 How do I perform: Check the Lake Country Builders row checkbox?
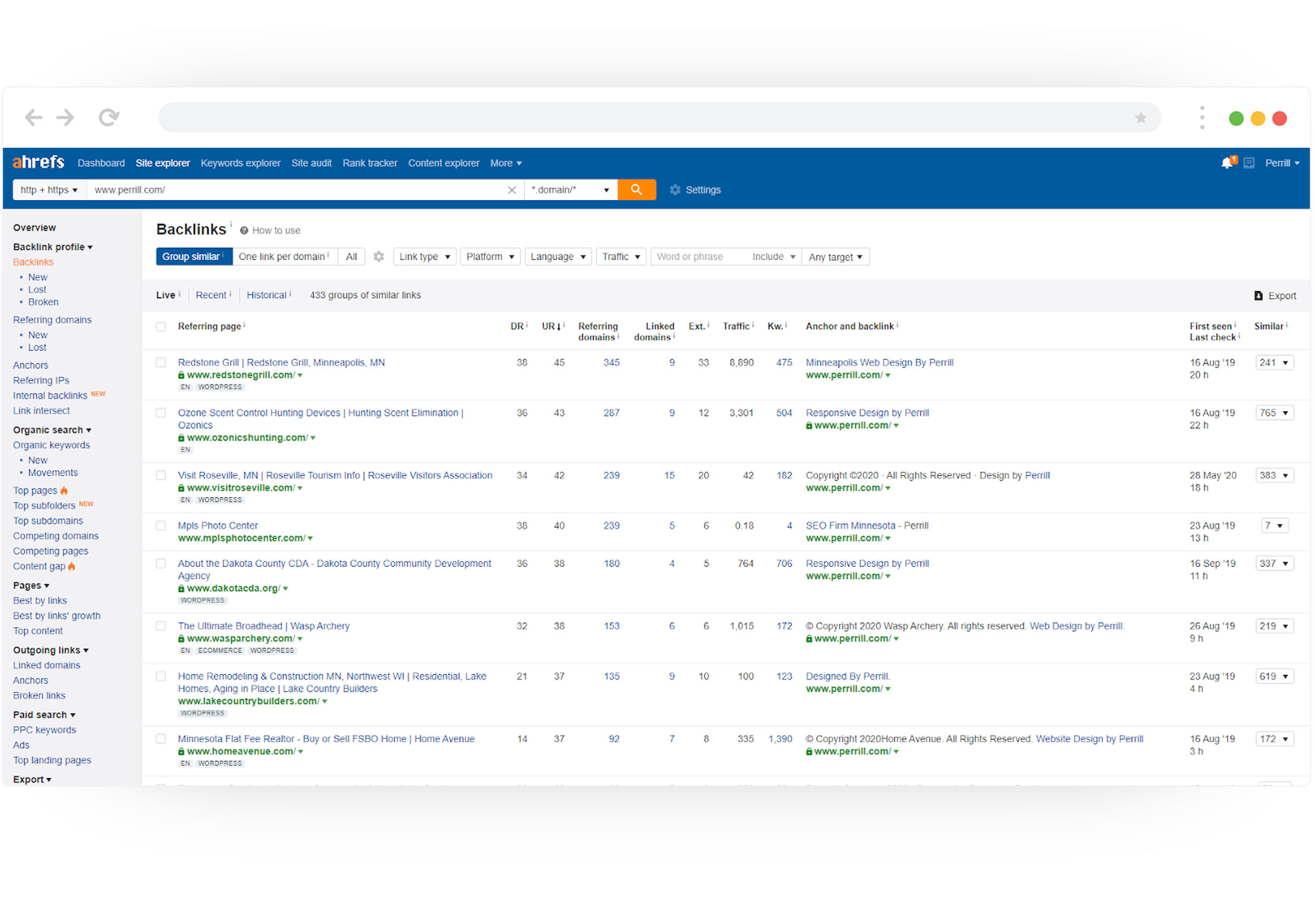(x=161, y=677)
